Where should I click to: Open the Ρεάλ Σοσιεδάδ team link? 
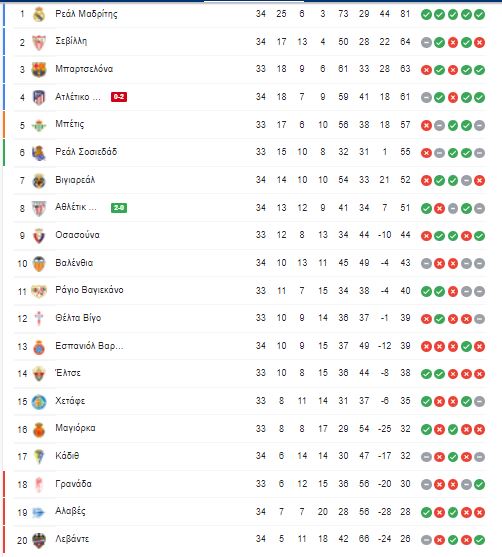pos(86,152)
